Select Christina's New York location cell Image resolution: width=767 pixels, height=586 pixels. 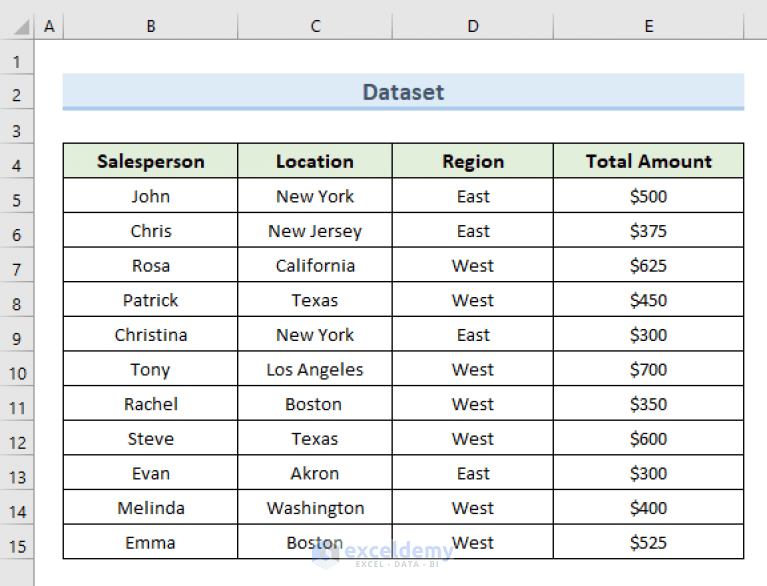(x=315, y=335)
